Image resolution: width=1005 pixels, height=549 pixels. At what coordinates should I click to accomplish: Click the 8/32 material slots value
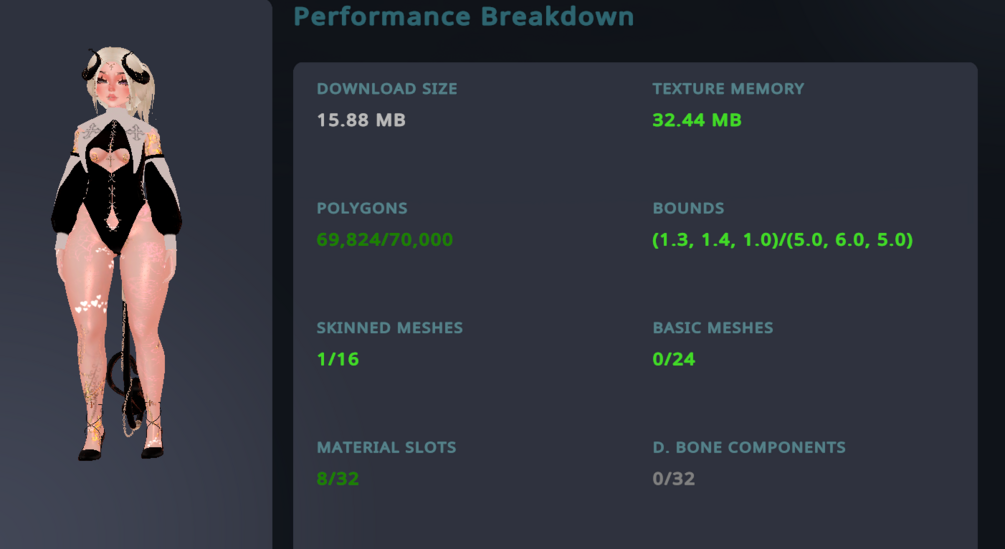pyautogui.click(x=338, y=479)
